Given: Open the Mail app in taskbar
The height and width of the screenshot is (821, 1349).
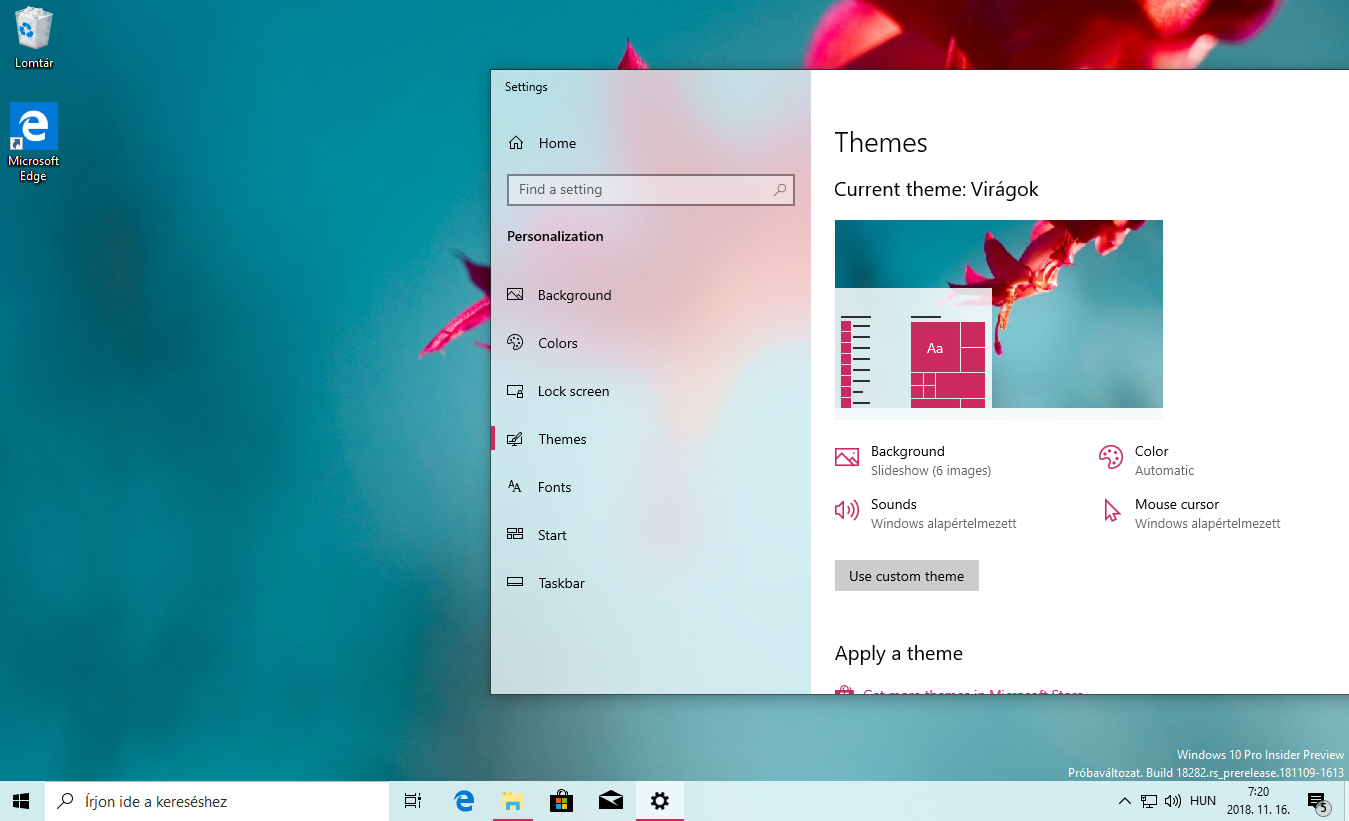Looking at the screenshot, I should pos(610,801).
